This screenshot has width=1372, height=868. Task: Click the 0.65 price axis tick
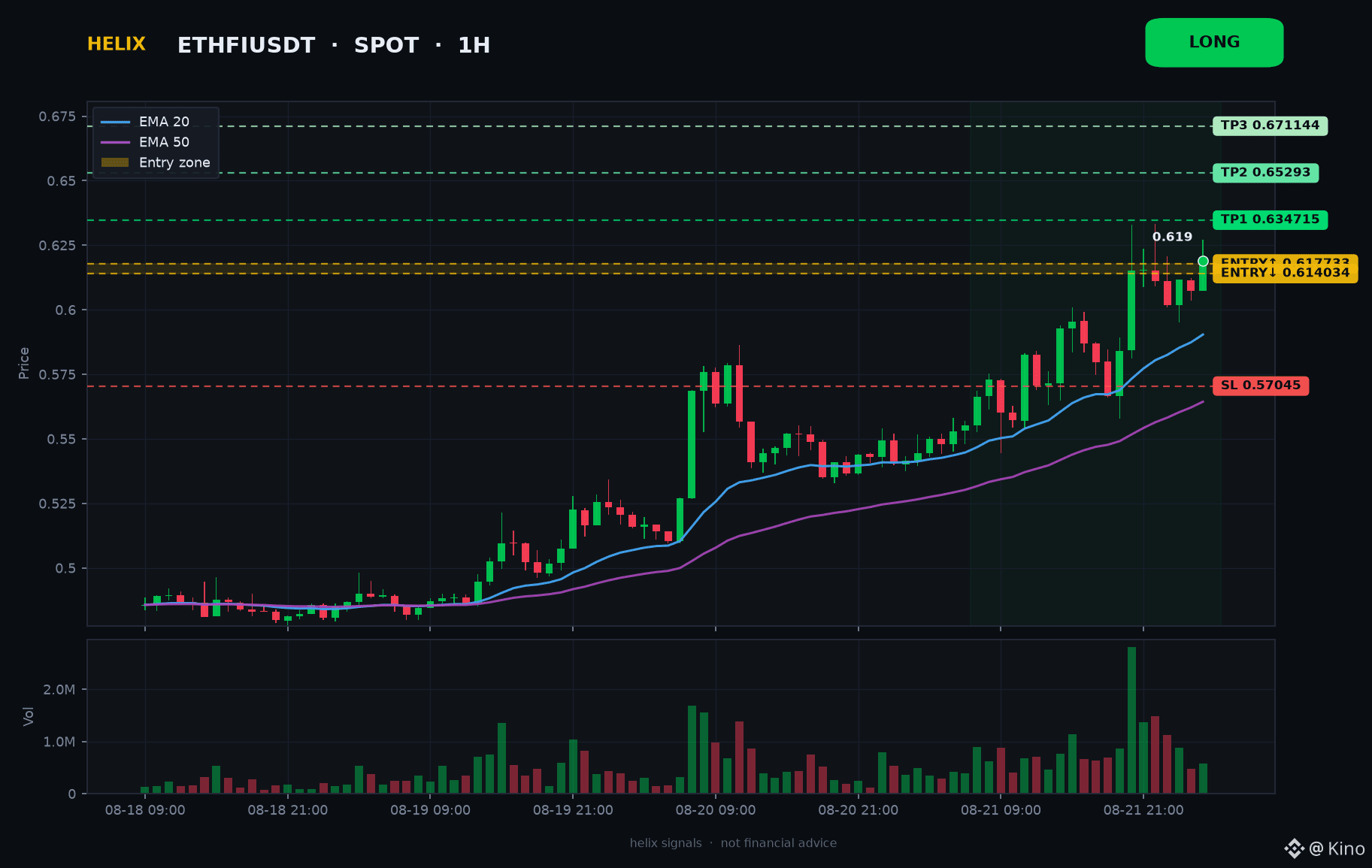coord(62,181)
